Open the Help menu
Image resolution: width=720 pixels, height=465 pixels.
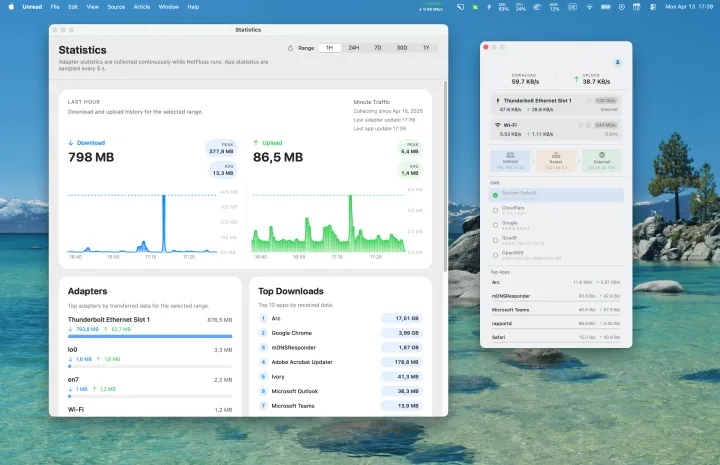coord(193,7)
